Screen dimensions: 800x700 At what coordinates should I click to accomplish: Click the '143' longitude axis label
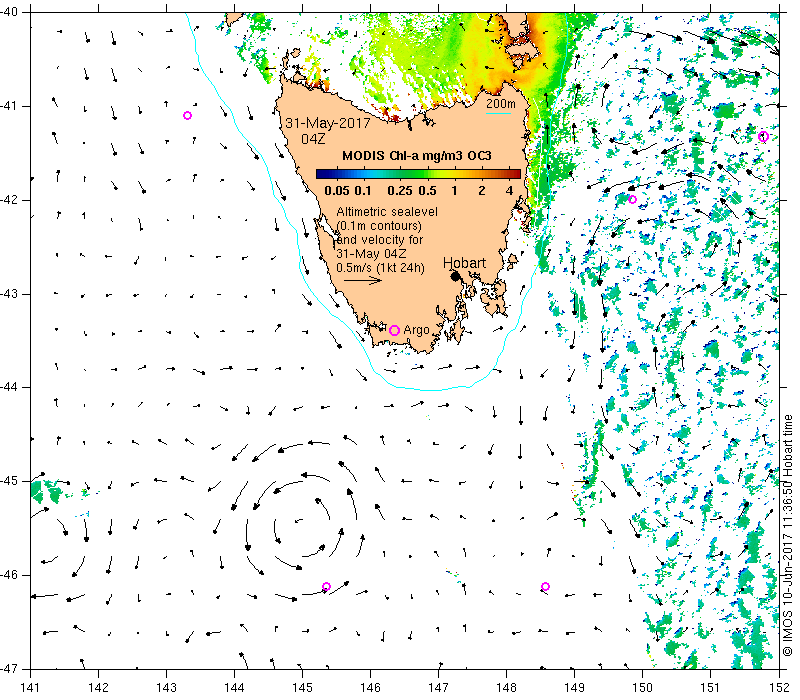tap(166, 687)
